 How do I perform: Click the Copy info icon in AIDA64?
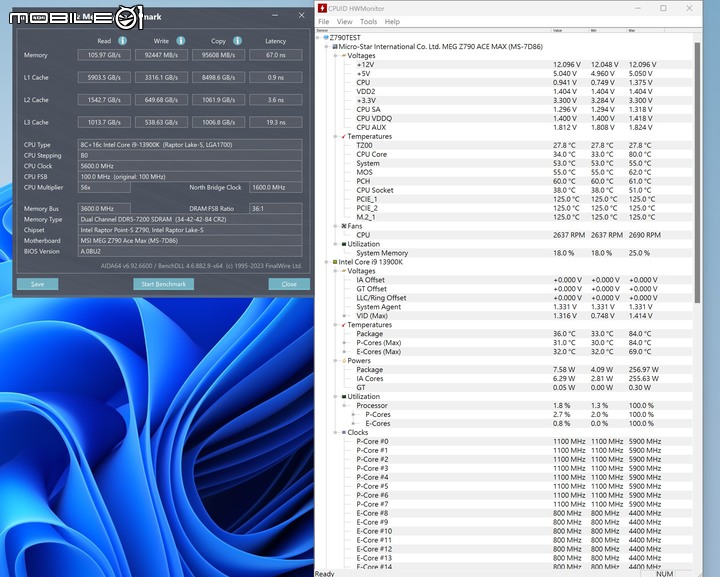[237, 41]
